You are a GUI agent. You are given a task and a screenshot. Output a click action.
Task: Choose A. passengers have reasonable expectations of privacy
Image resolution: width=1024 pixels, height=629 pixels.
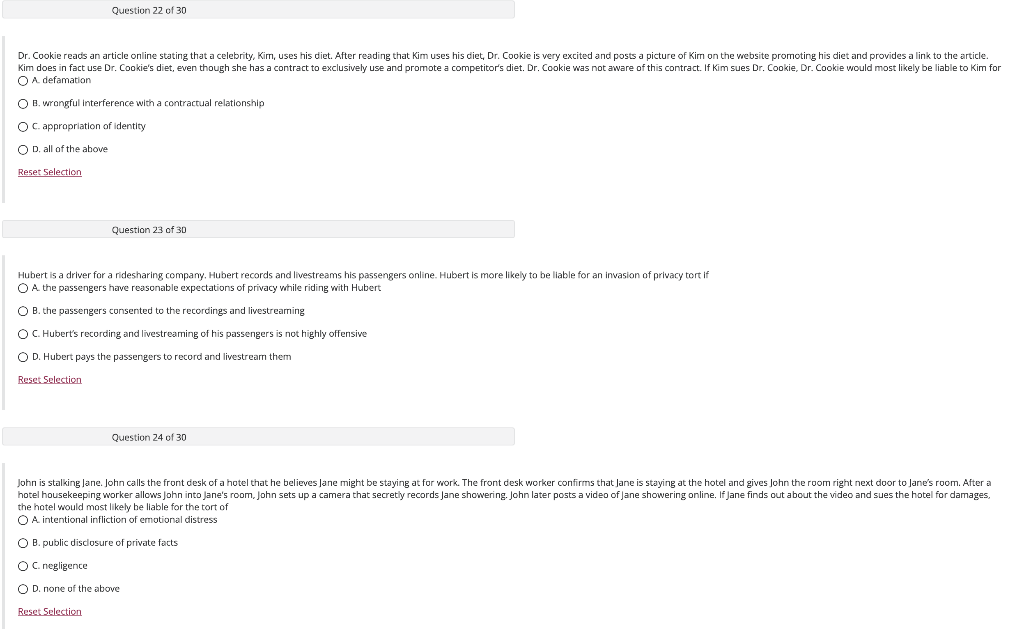point(23,288)
